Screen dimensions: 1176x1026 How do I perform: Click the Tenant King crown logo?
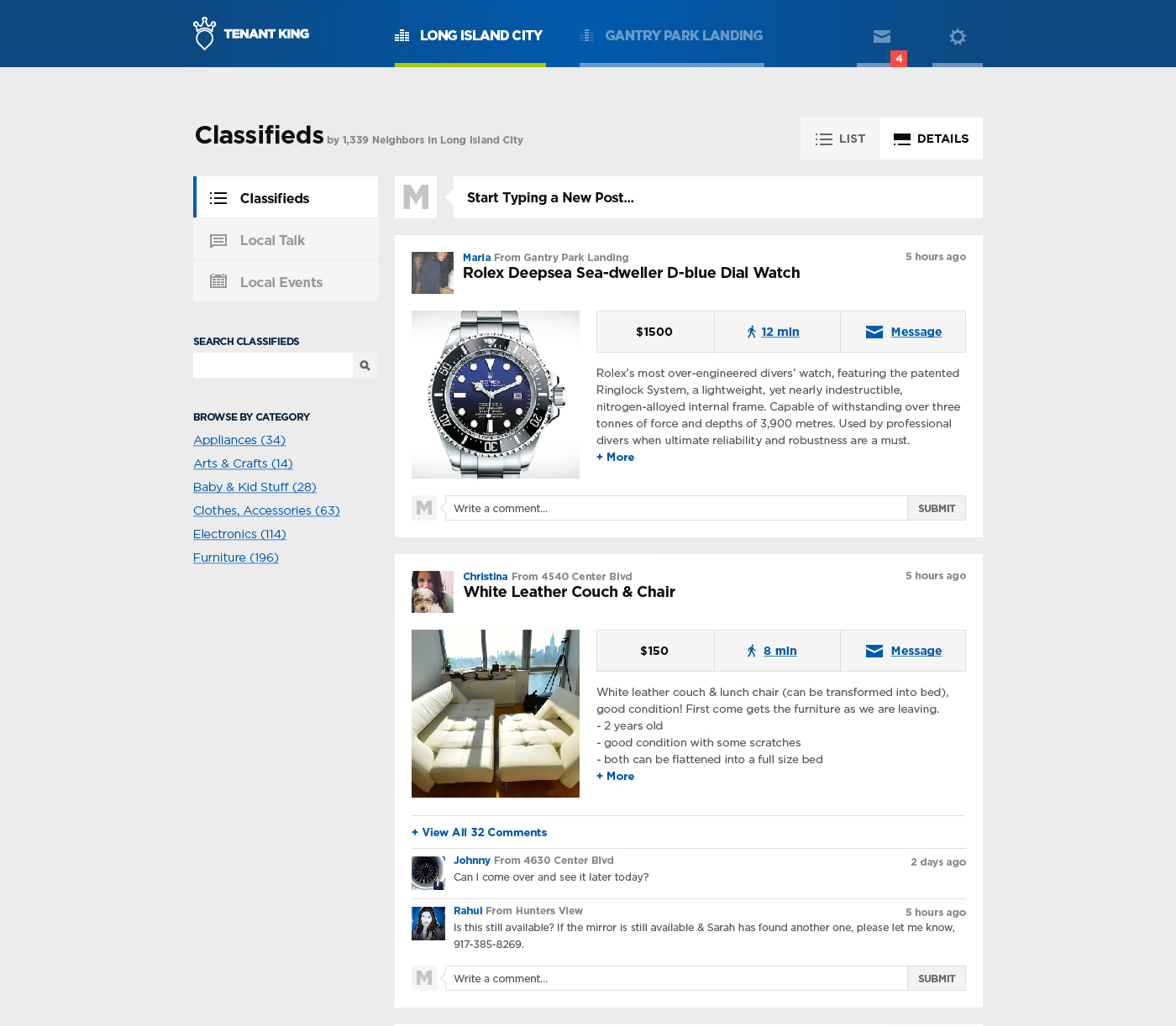point(204,34)
